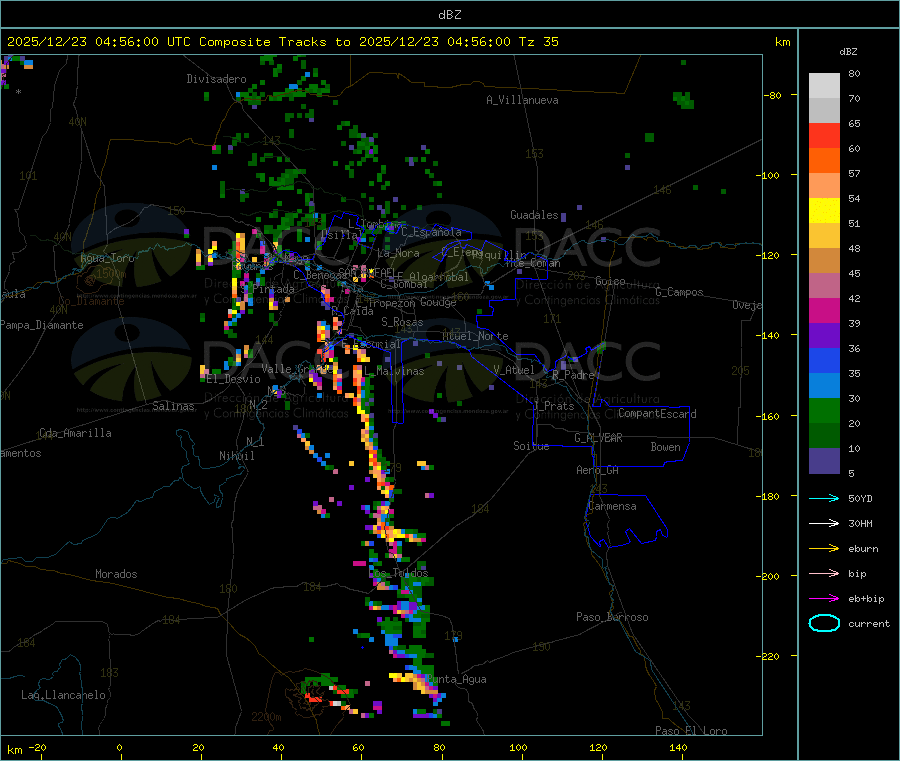Click the 'L_Malvinas' map label

coord(394,371)
